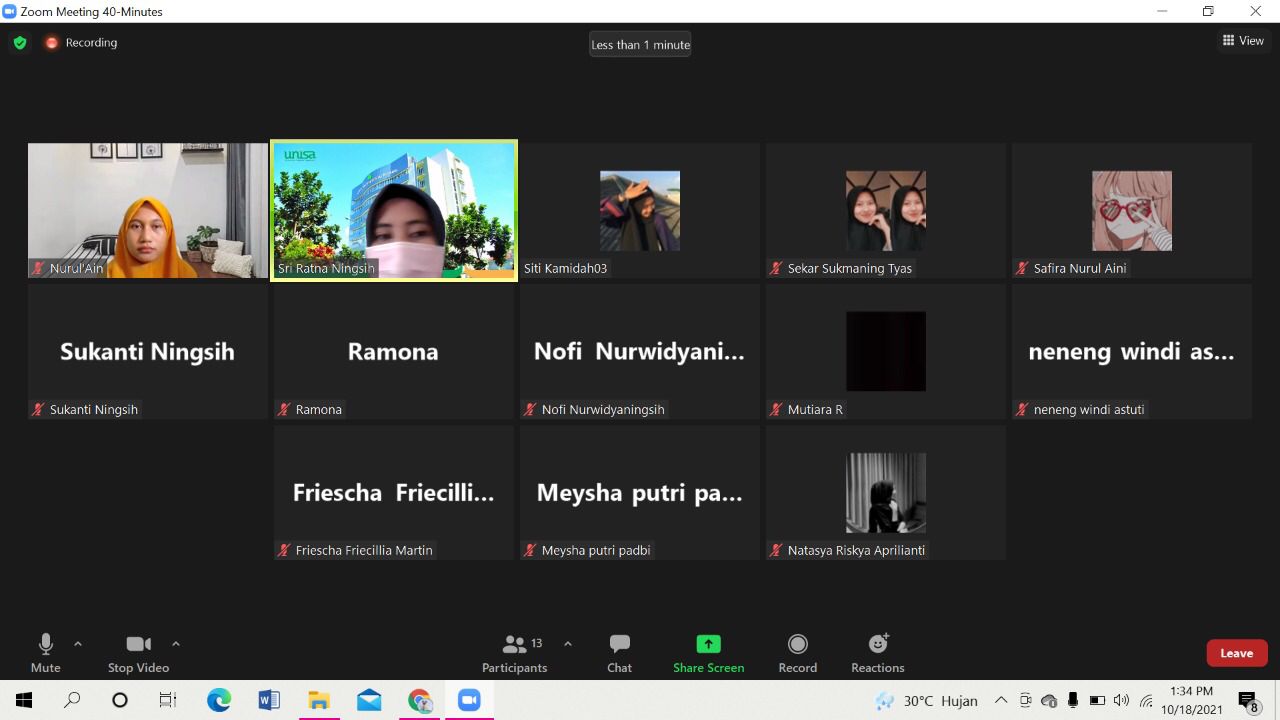Select Nurul'Ain video tile
The image size is (1280, 720).
coord(148,210)
